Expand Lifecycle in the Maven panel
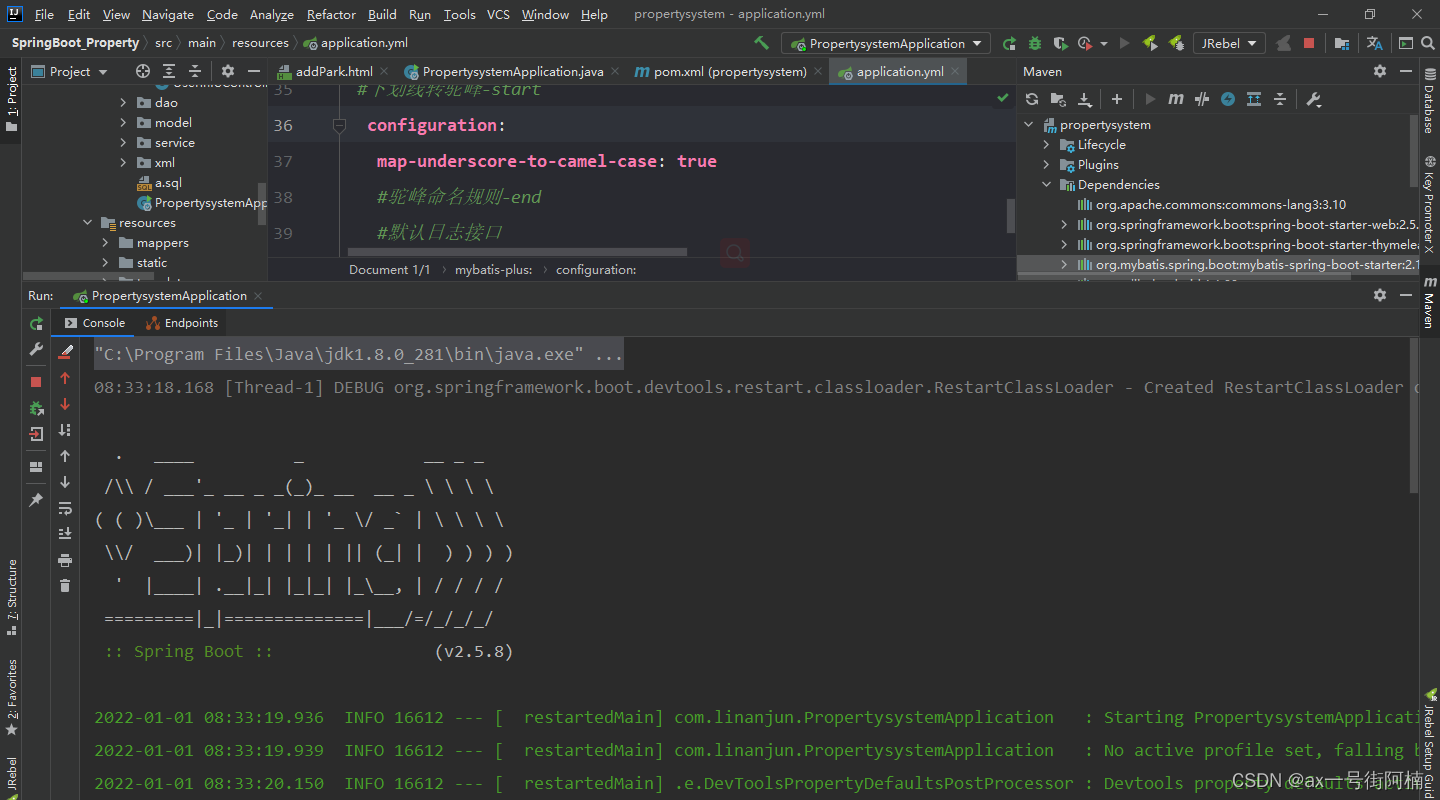The height and width of the screenshot is (800, 1440). (1046, 145)
